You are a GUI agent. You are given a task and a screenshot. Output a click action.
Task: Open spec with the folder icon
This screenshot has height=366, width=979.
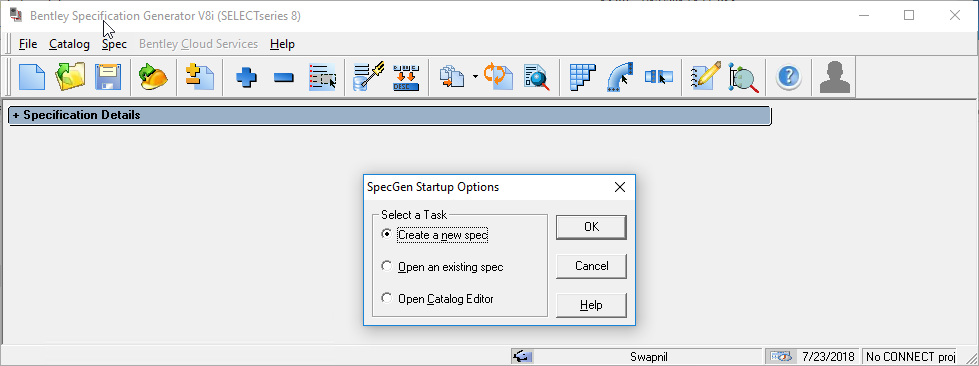pos(69,77)
